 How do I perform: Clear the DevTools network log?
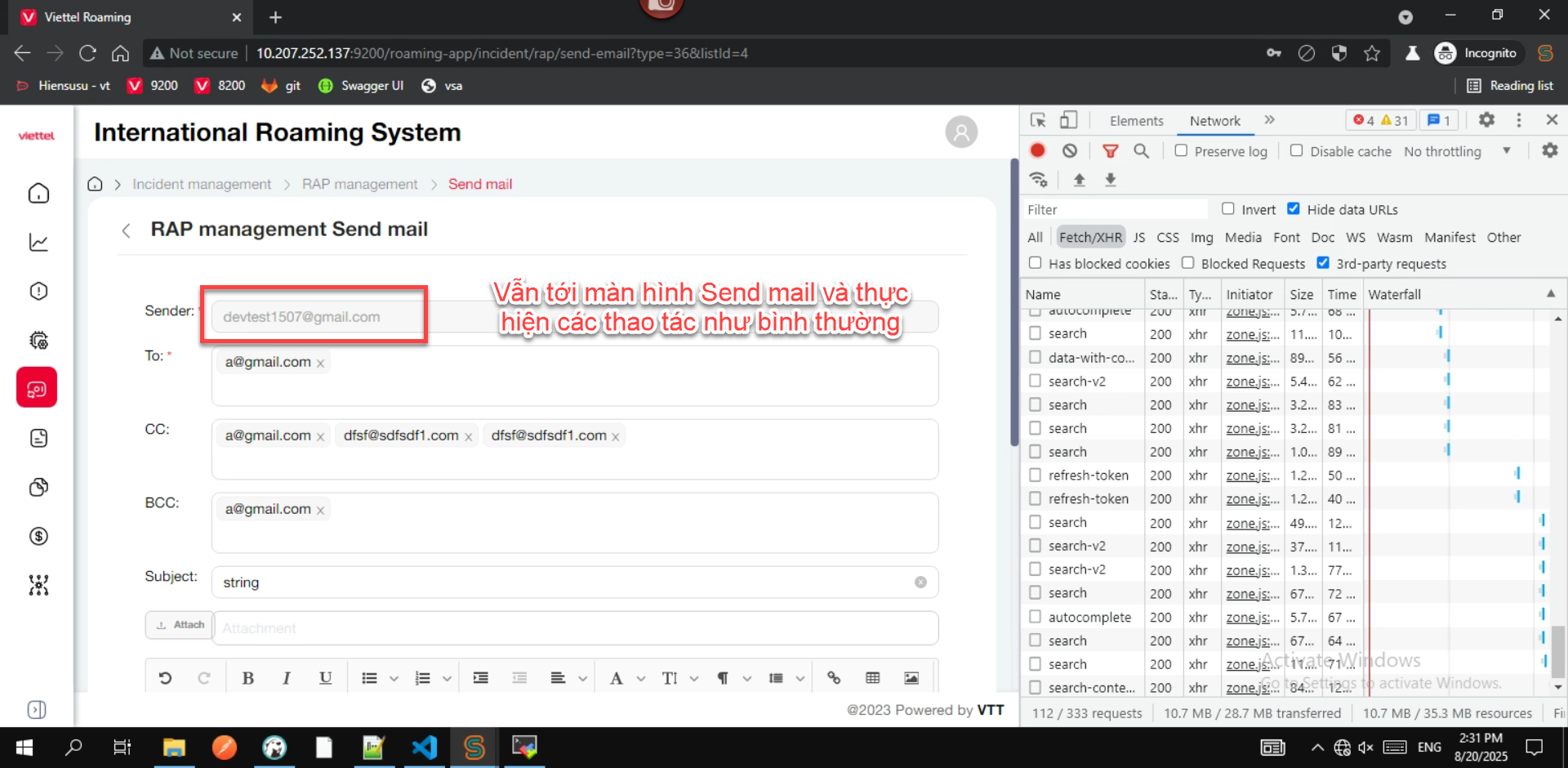[x=1070, y=151]
